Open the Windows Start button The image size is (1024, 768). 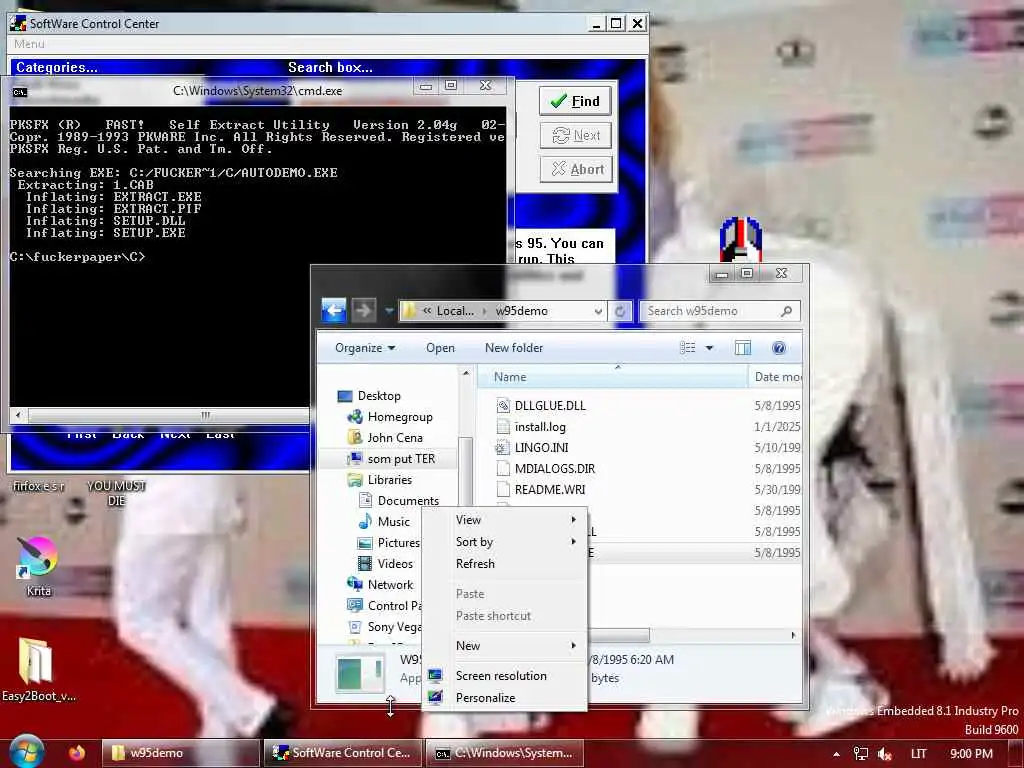pyautogui.click(x=25, y=752)
